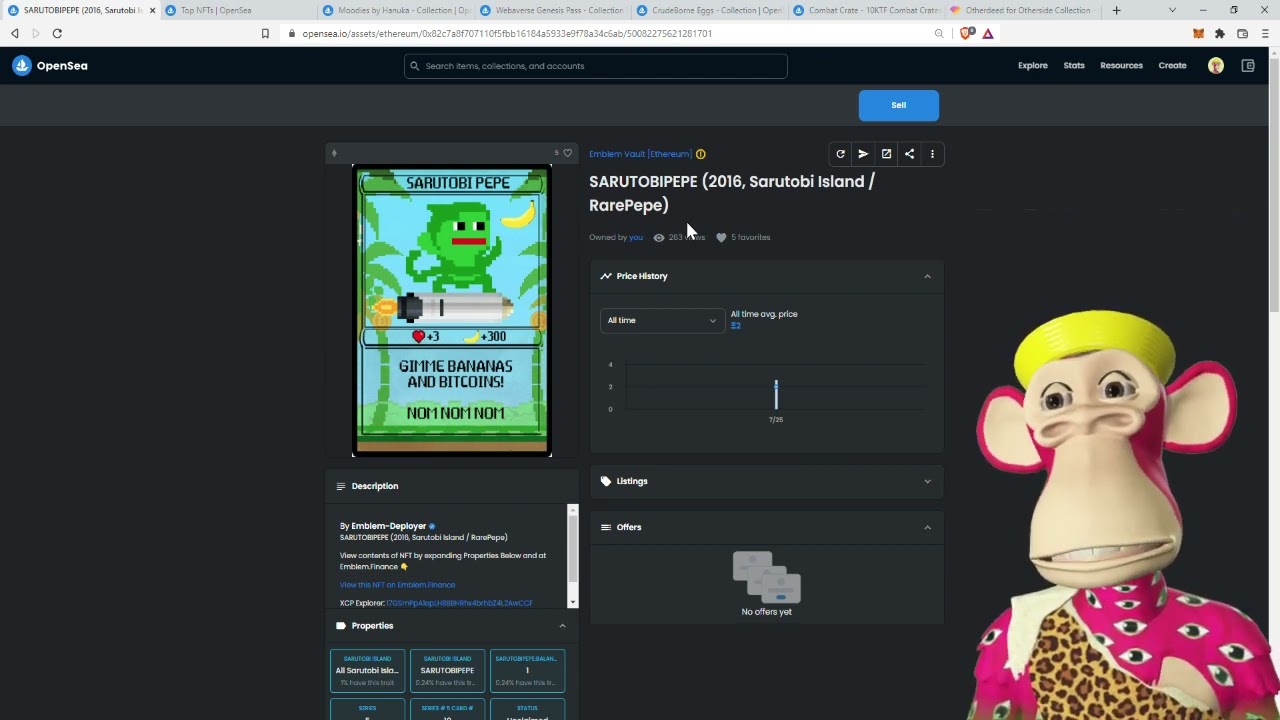Open the Brave Shields lion icon

966,33
